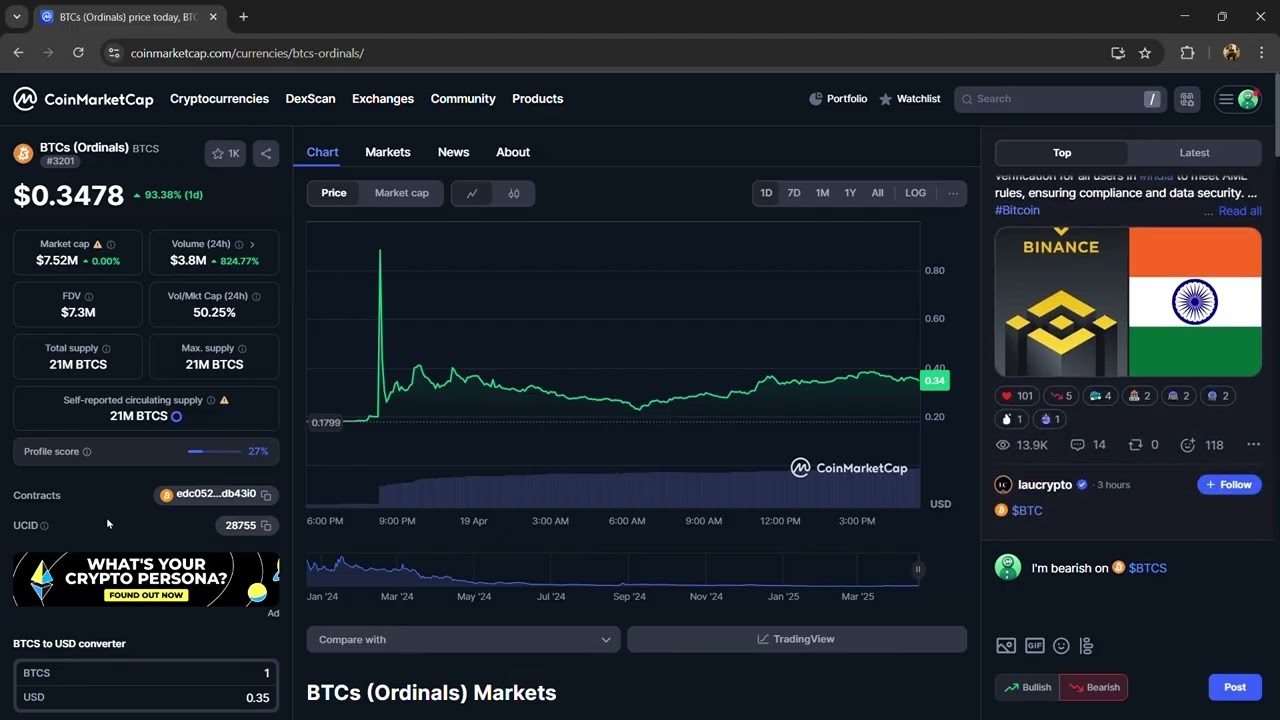The image size is (1280, 720).
Task: Expand Volume (24h) chevron
Action: point(252,244)
